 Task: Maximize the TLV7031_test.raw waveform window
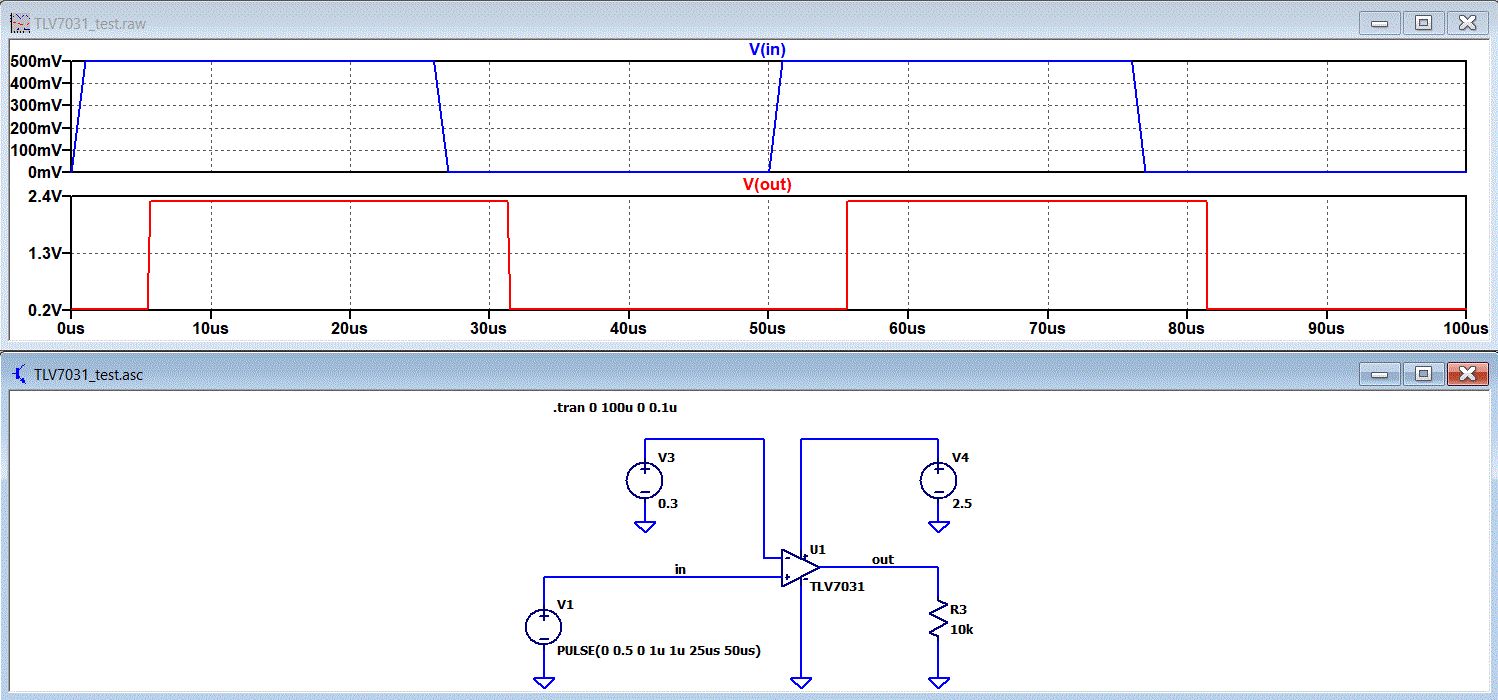(1423, 21)
